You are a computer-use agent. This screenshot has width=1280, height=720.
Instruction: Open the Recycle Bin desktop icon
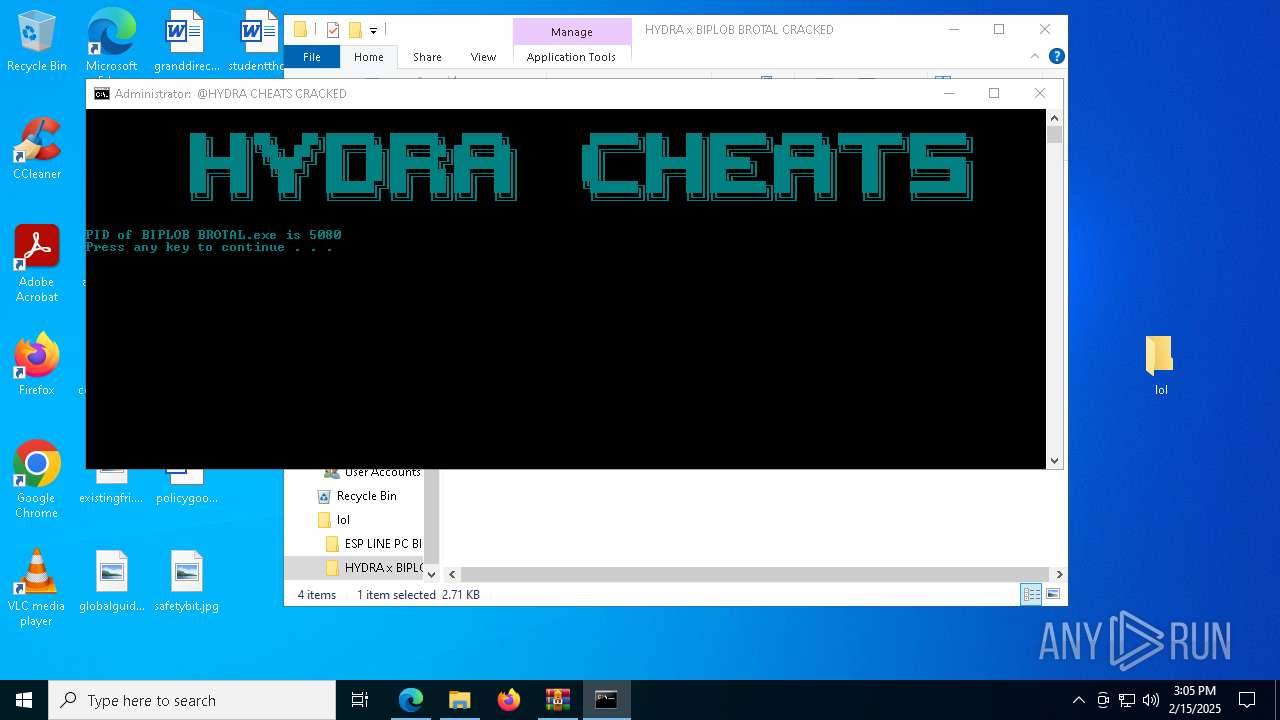tap(37, 41)
